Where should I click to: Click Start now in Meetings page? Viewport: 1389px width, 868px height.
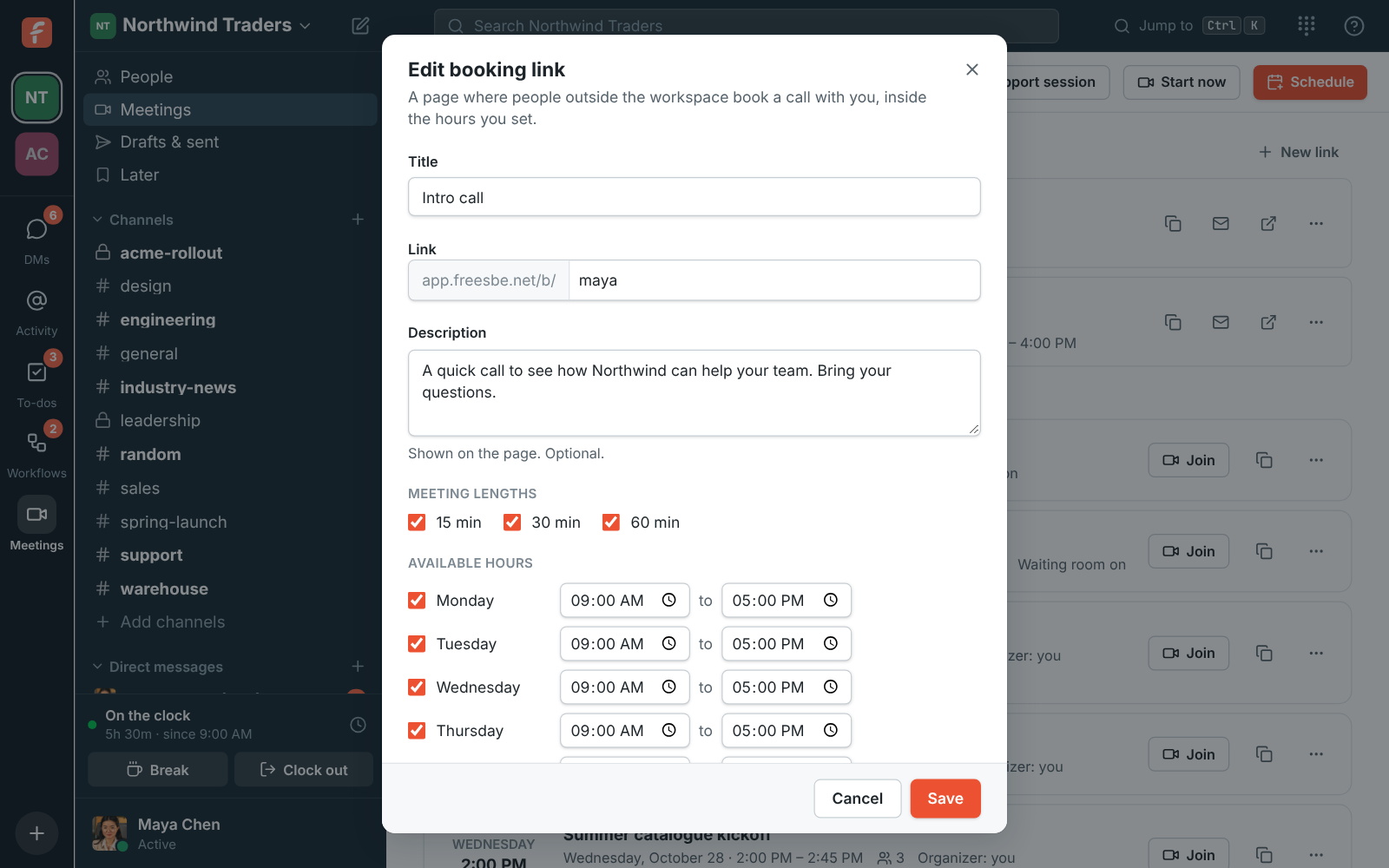point(1182,82)
